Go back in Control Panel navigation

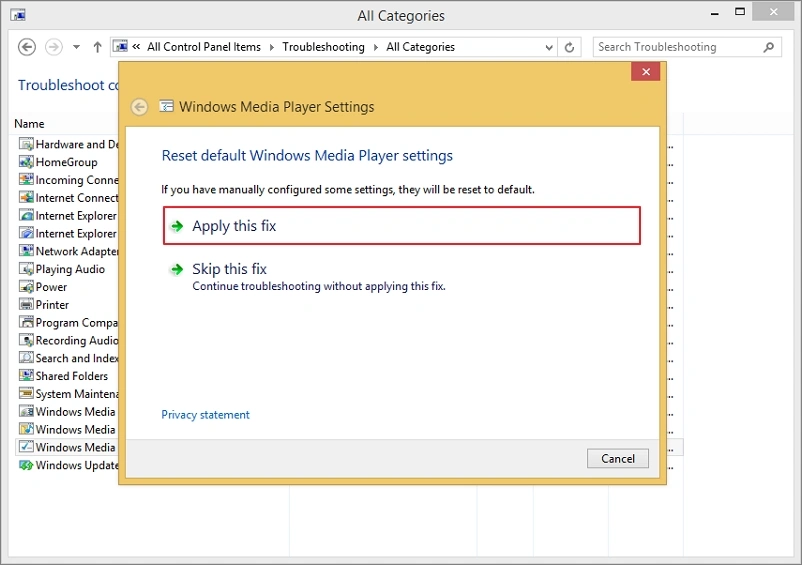tap(27, 47)
